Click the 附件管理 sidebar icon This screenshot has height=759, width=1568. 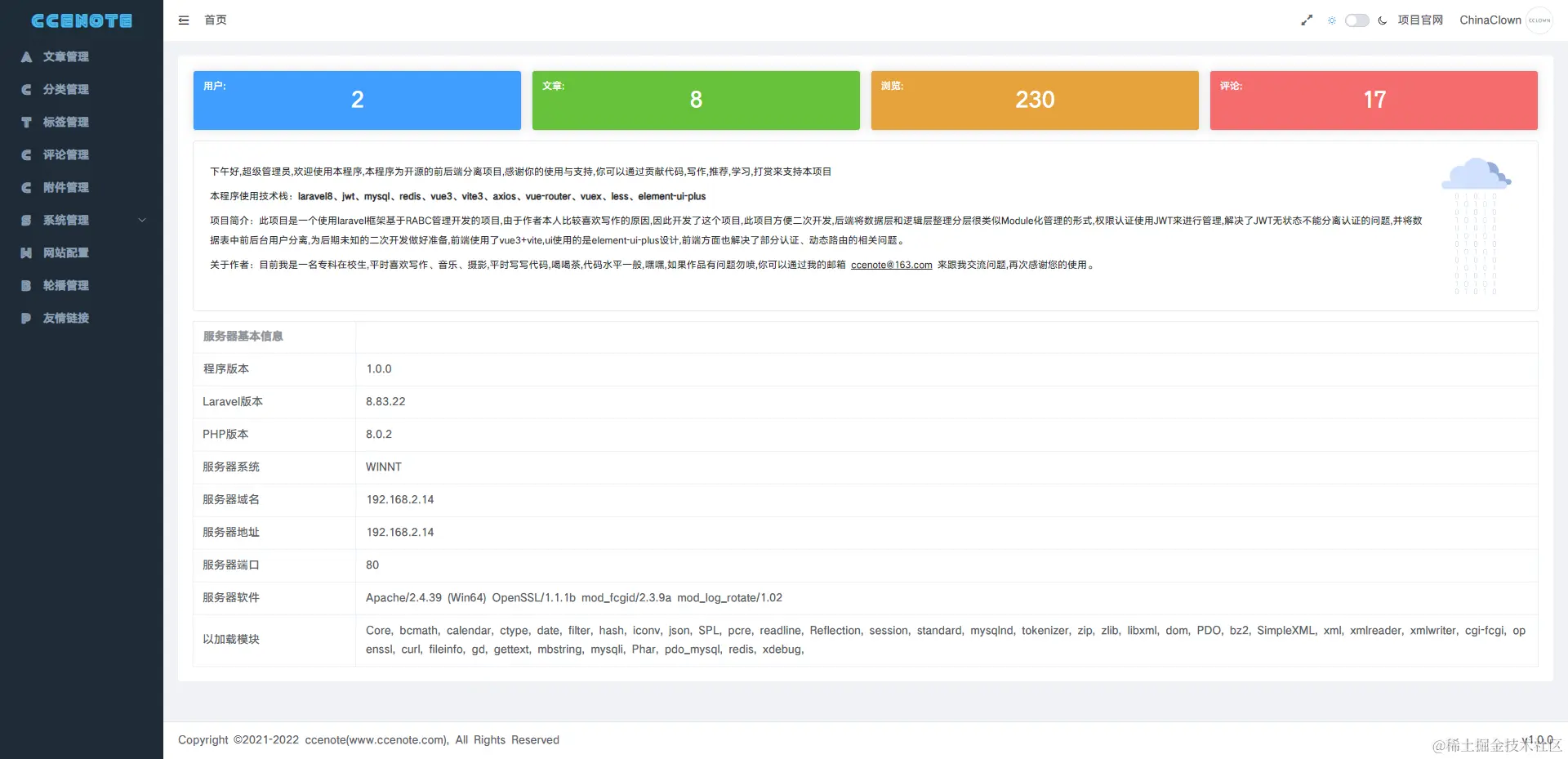pyautogui.click(x=26, y=187)
